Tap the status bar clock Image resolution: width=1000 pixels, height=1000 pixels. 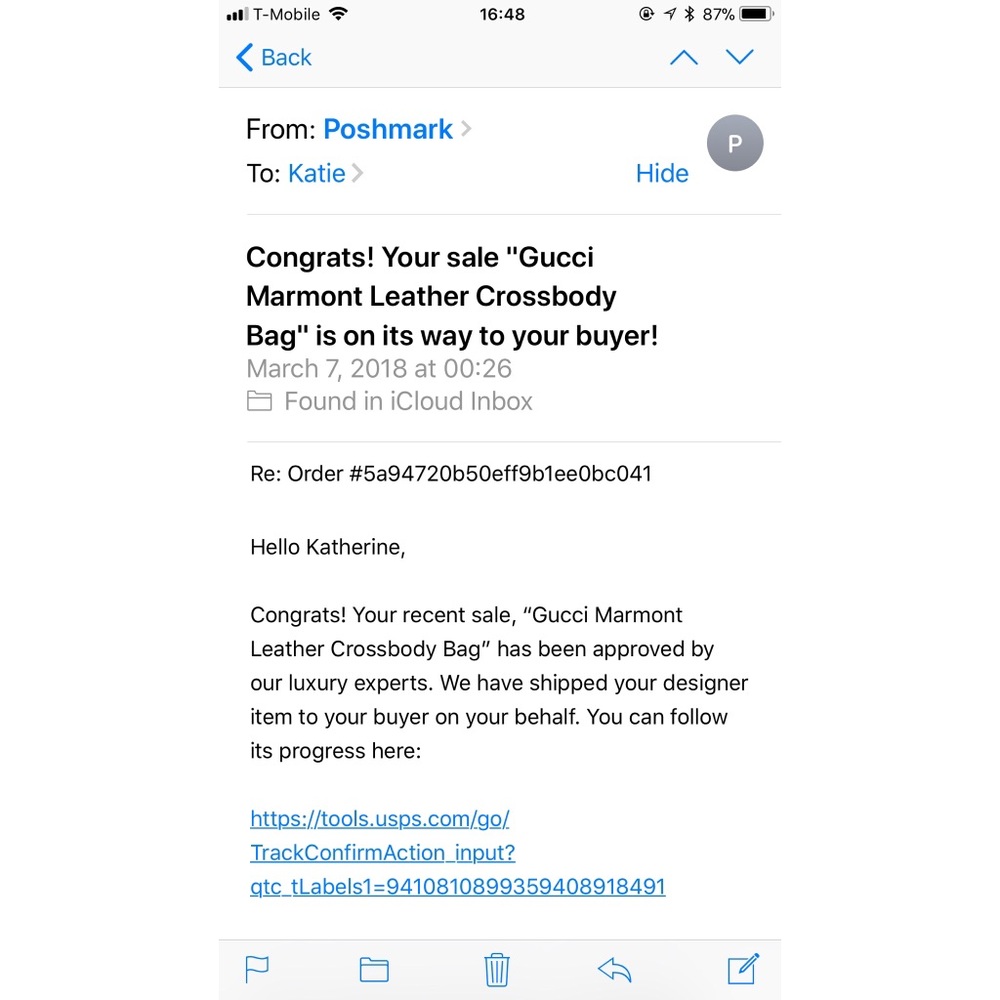tap(502, 14)
